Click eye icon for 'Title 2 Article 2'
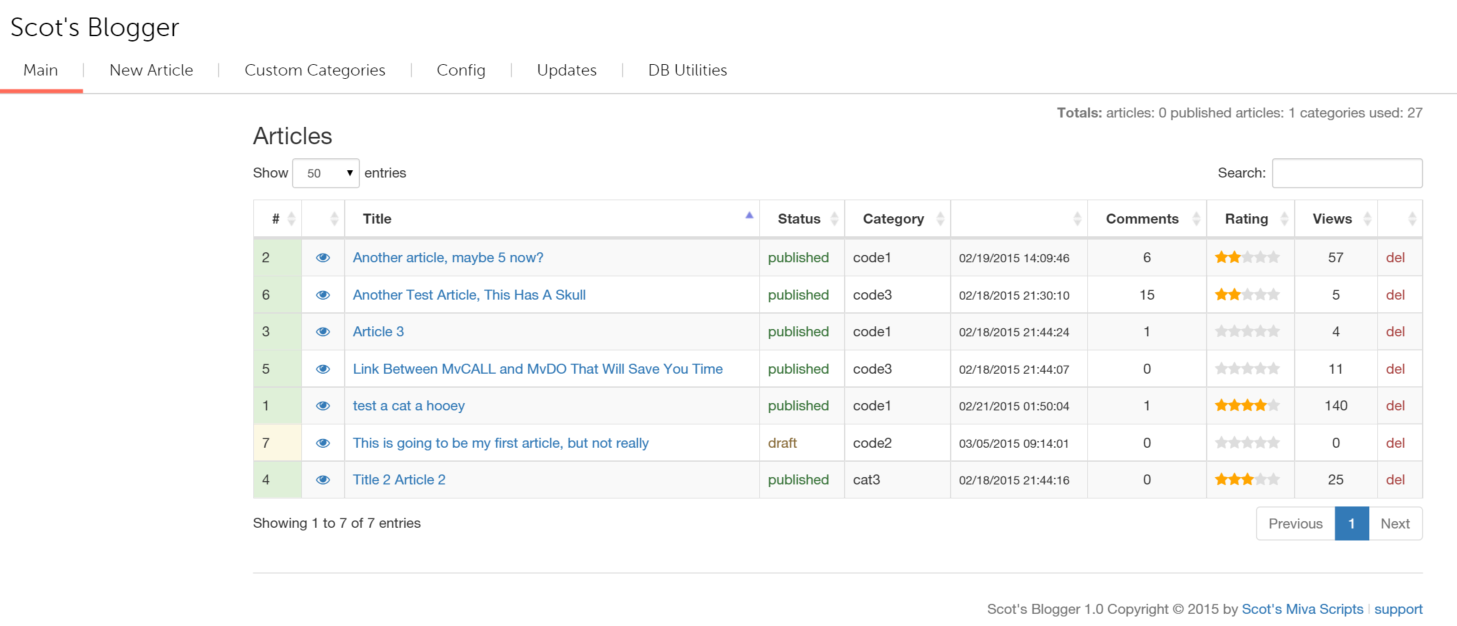 point(323,480)
